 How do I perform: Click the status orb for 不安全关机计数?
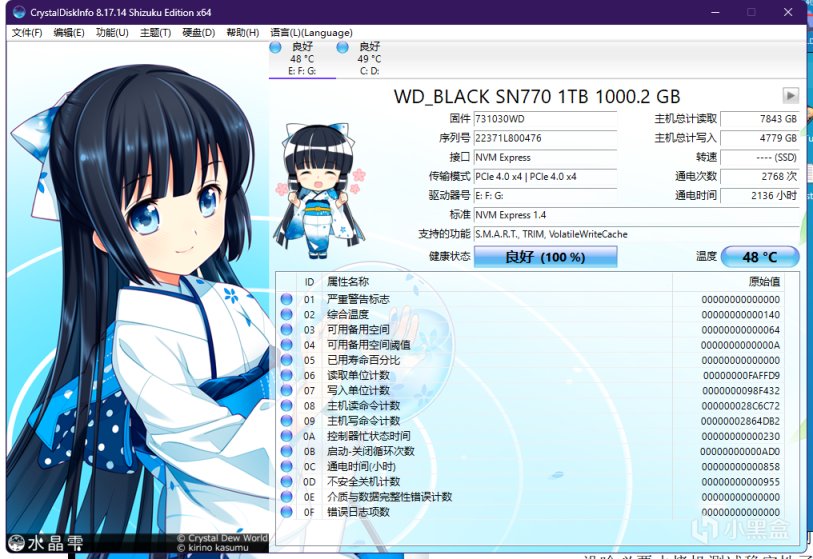coord(286,481)
